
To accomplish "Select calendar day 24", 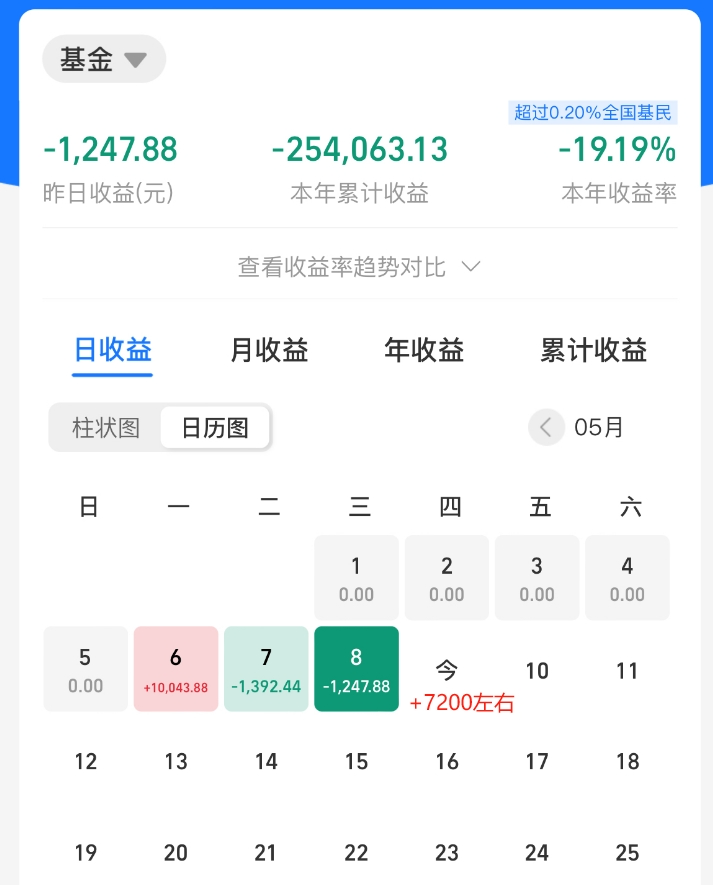I will (537, 852).
